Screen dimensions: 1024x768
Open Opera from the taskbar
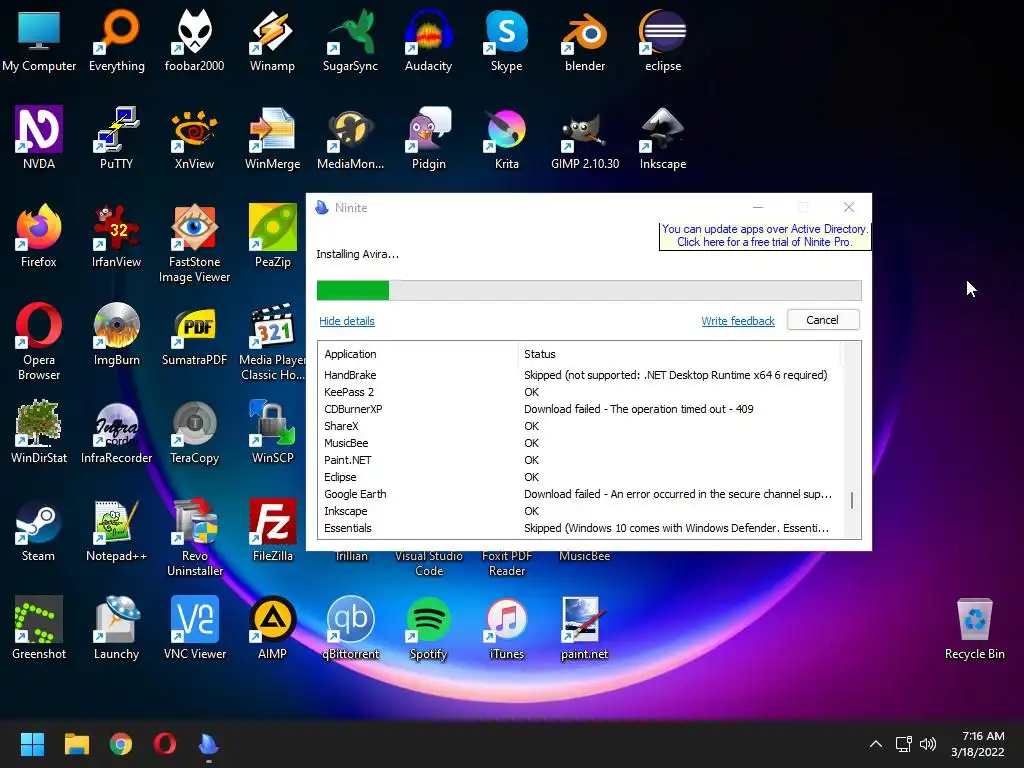[x=165, y=744]
